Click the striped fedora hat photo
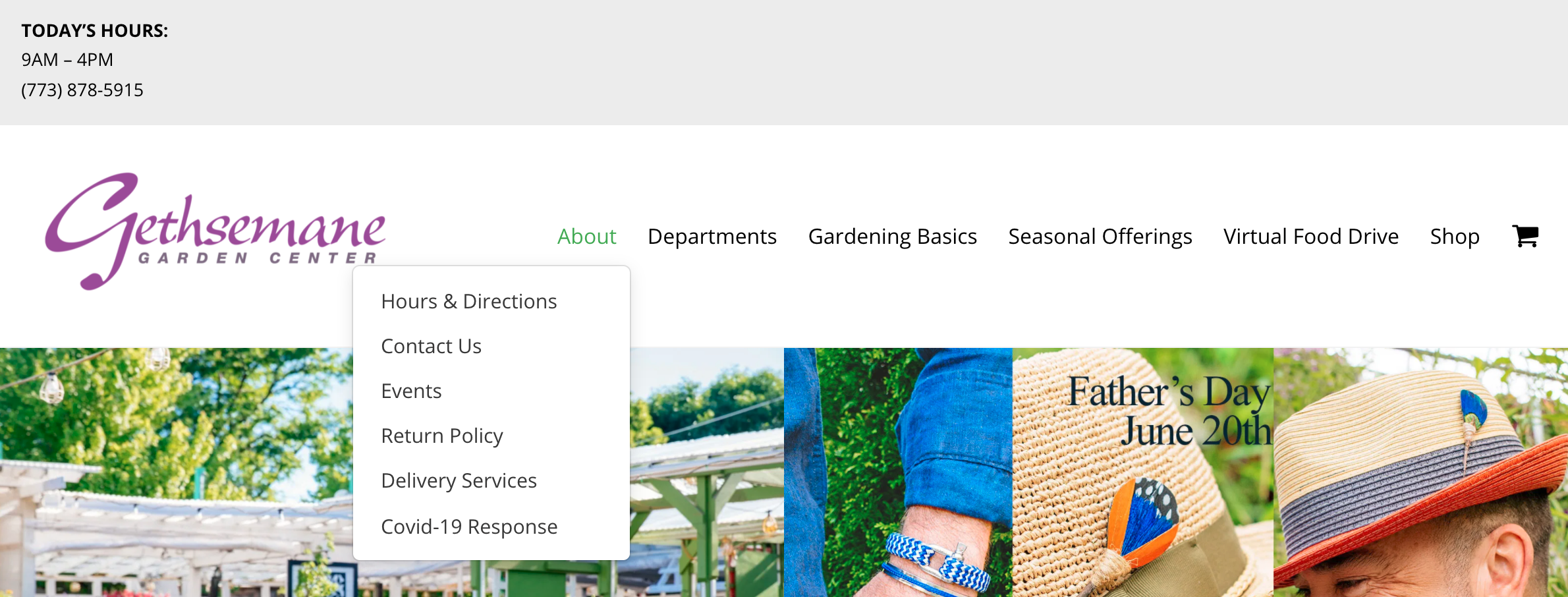Screen dimensions: 1568x597 (1420, 472)
